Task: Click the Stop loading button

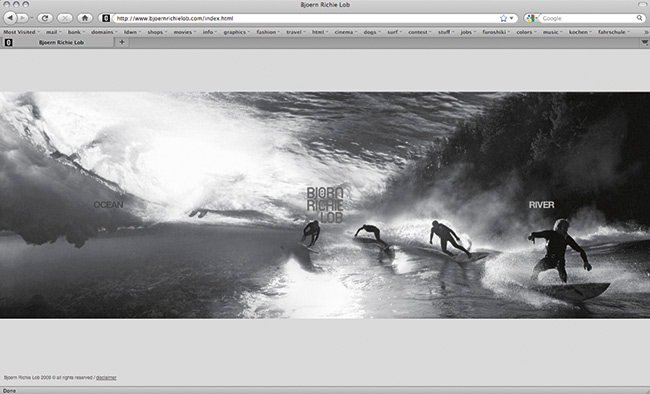Action: (65, 18)
